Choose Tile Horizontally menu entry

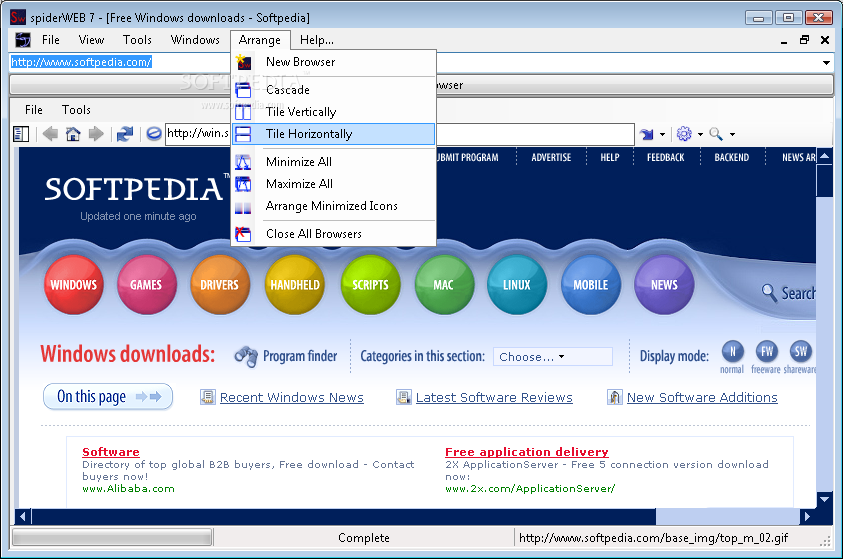tap(333, 134)
